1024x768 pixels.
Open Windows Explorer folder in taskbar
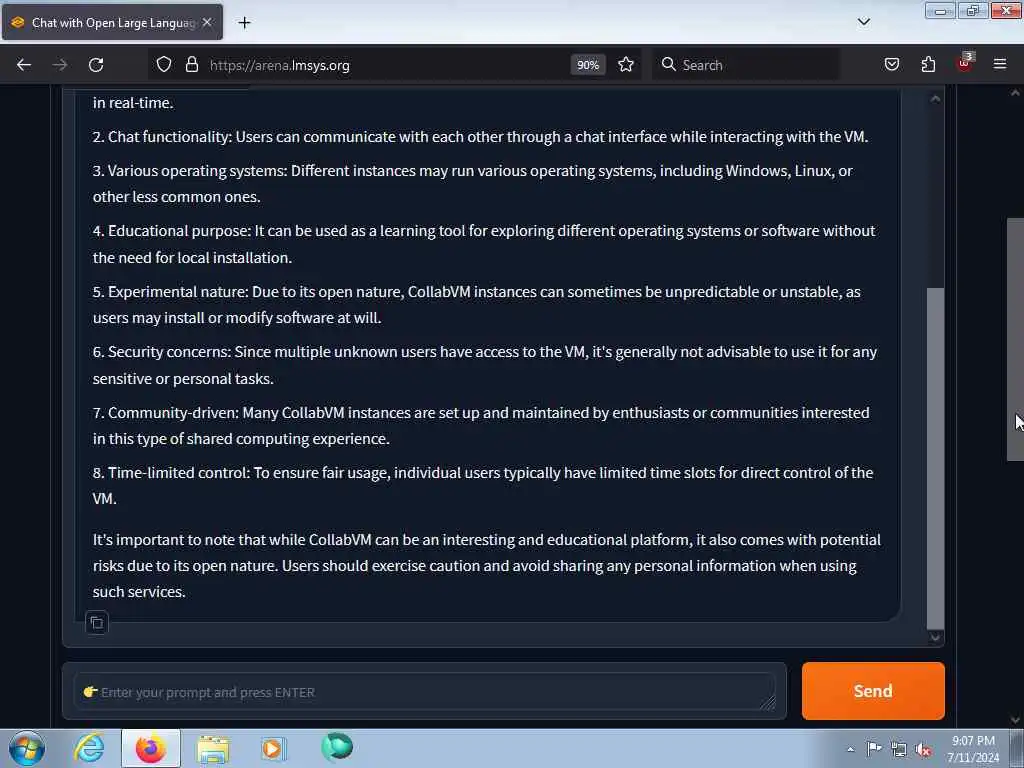(x=213, y=749)
